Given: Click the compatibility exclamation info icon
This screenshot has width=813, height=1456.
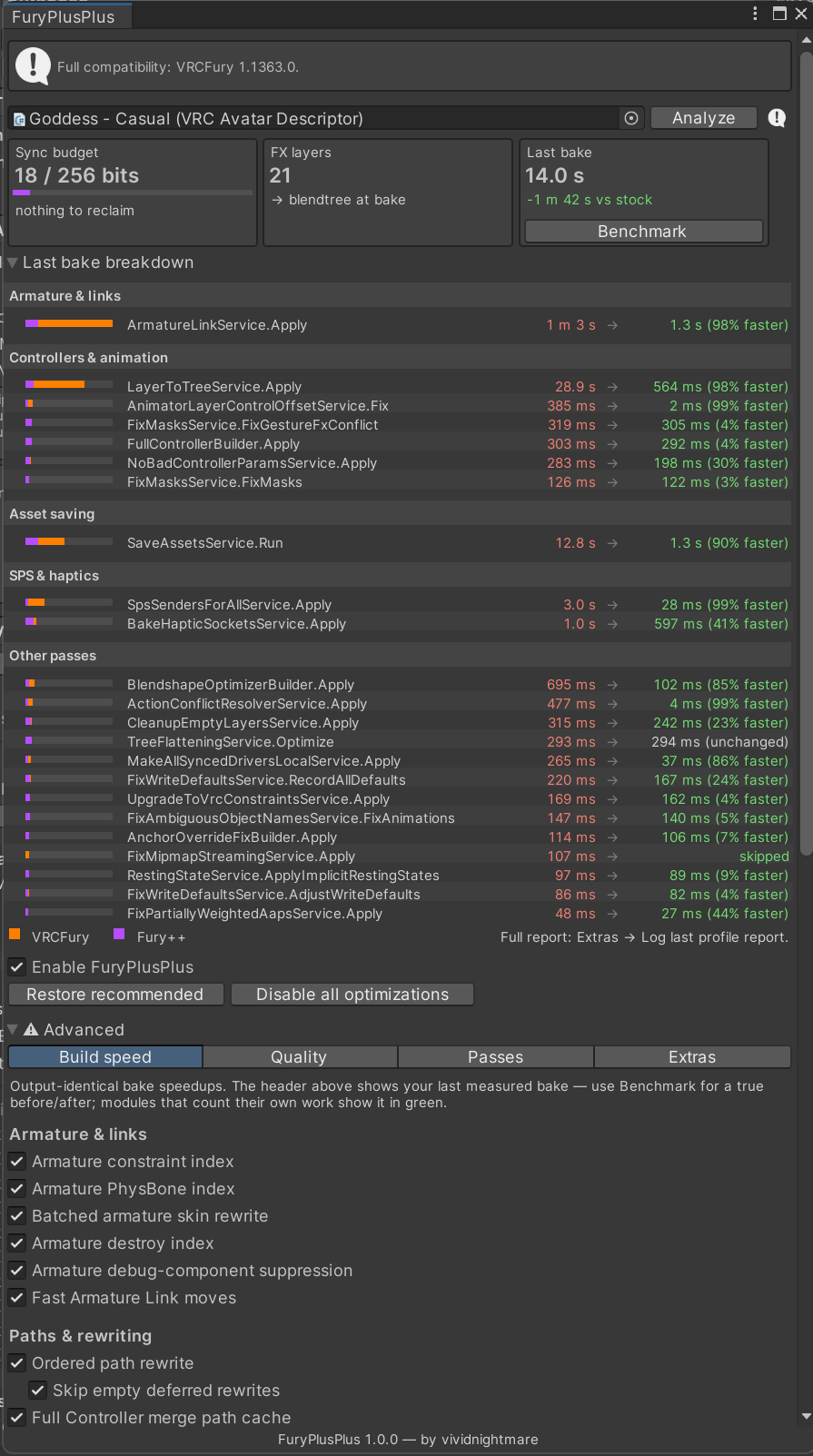Looking at the screenshot, I should (34, 66).
